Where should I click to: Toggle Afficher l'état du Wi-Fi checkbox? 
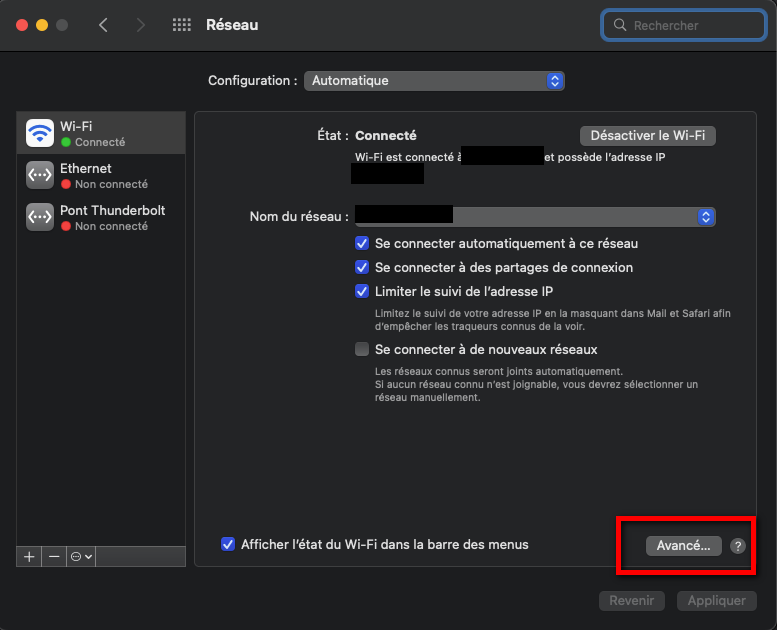click(228, 545)
